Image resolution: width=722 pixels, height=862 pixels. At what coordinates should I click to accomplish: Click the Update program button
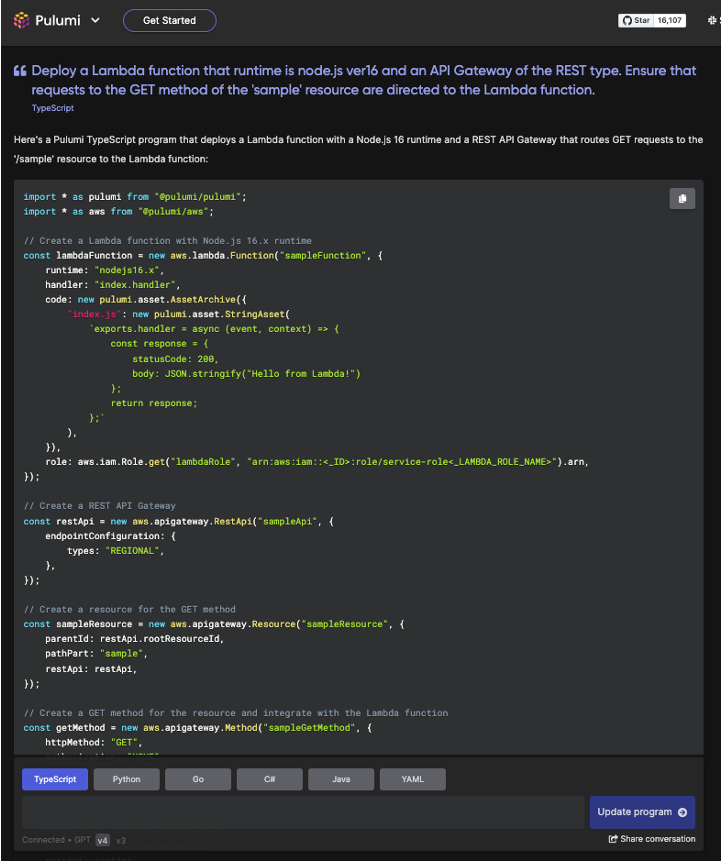click(642, 812)
